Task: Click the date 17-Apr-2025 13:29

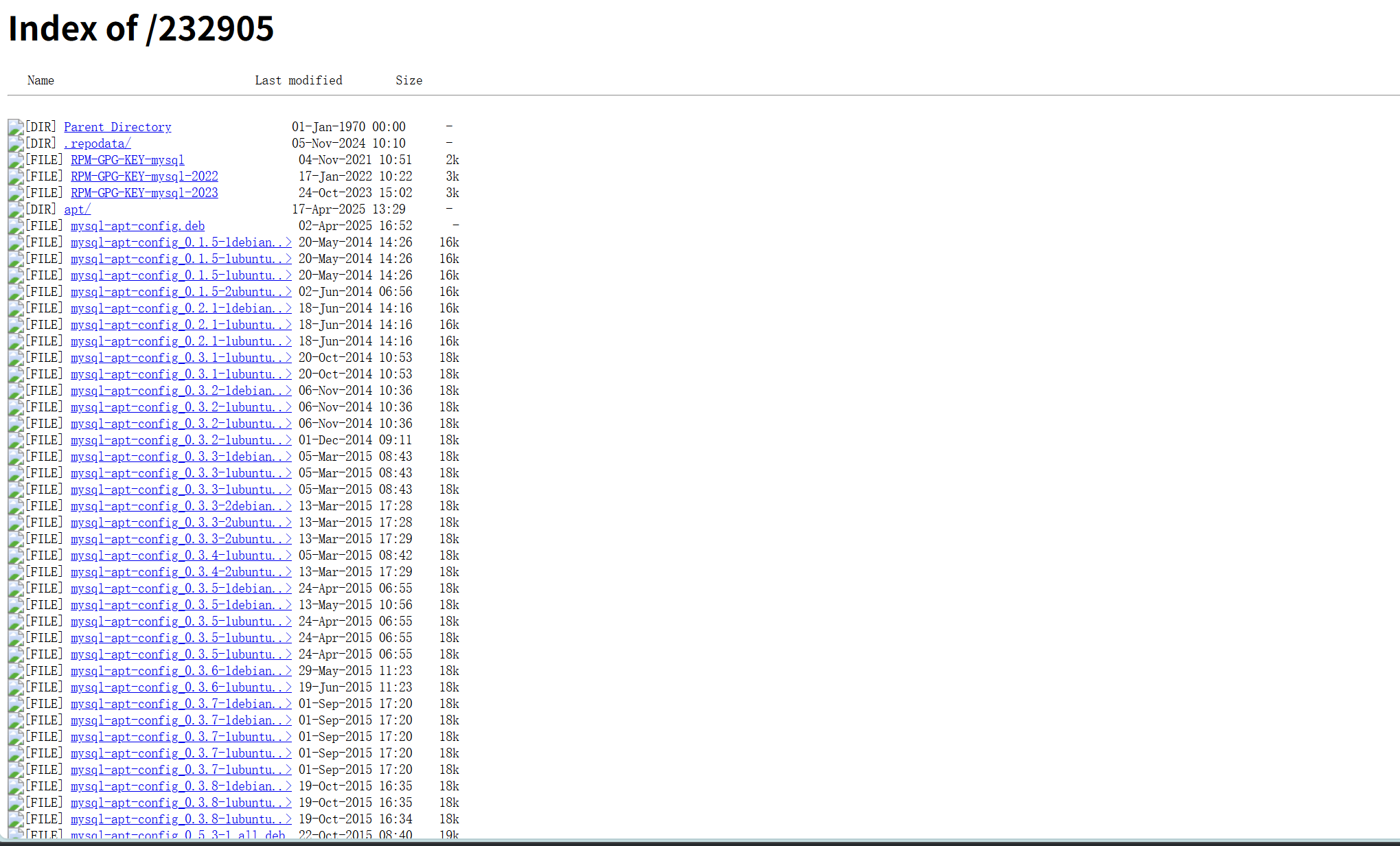Action: [349, 209]
